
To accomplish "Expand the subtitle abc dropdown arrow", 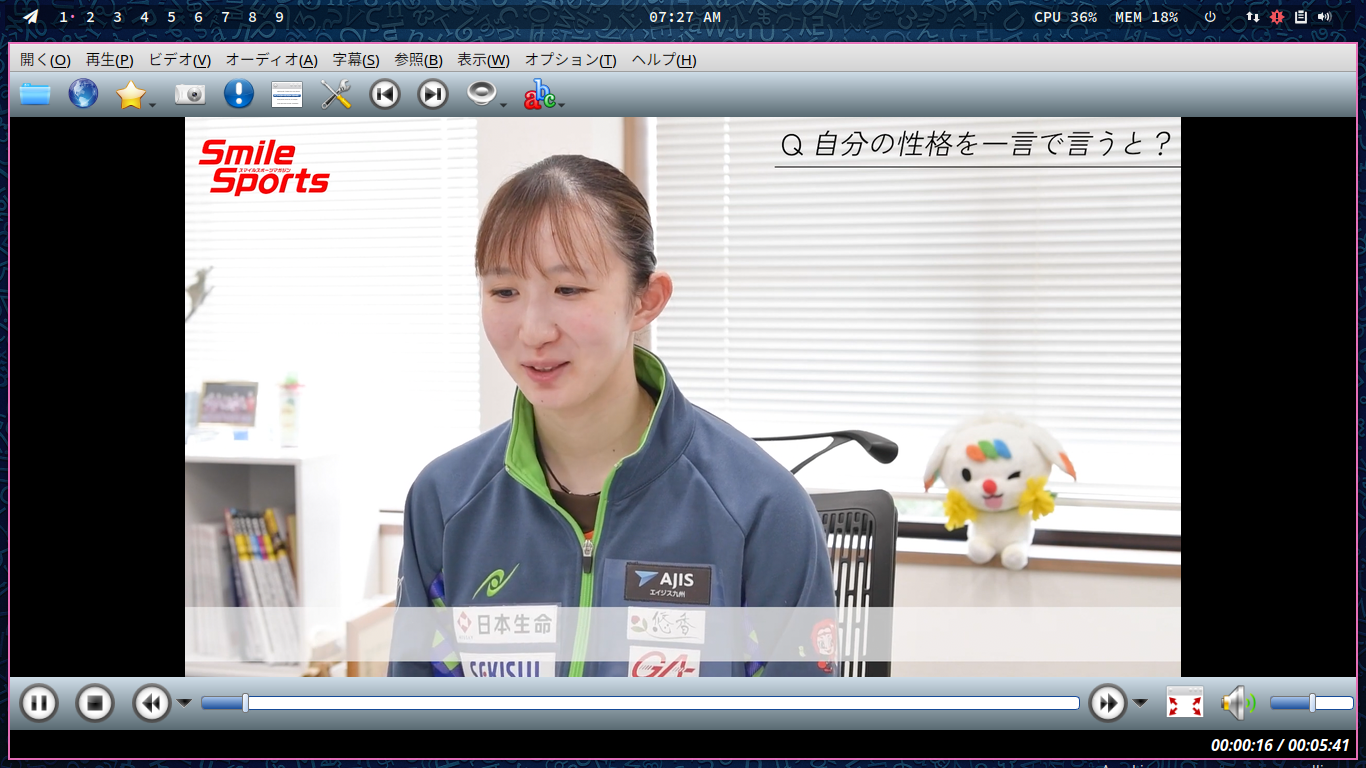I will (562, 104).
